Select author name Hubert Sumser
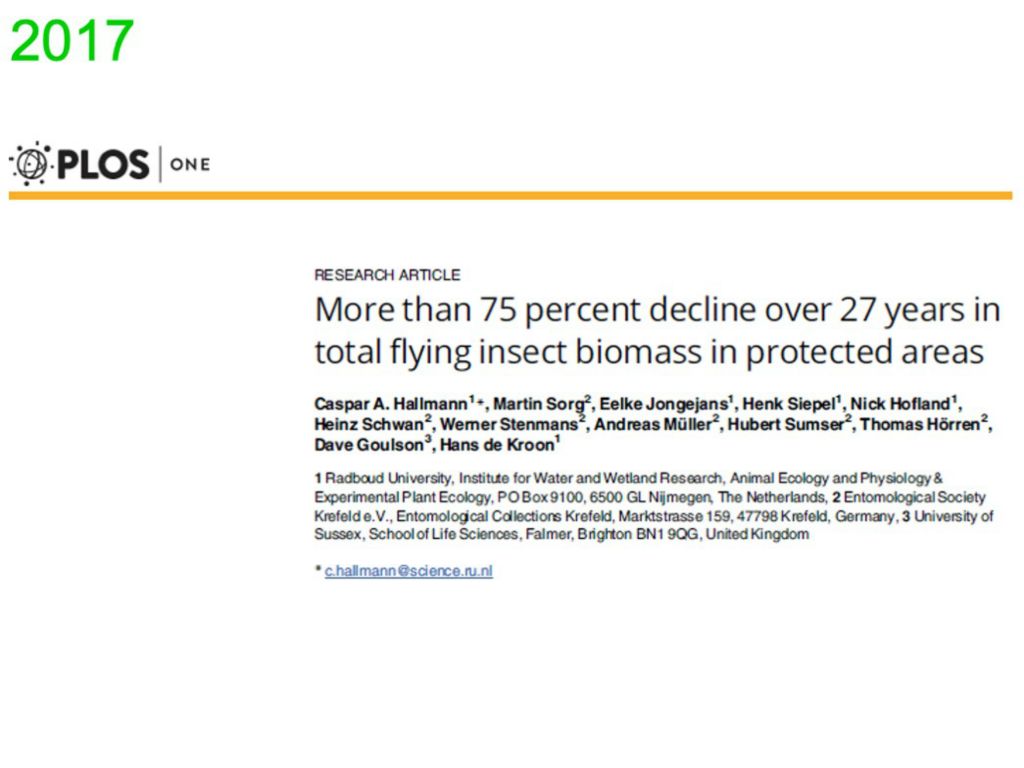Viewport: 1024px width, 768px height. pos(786,424)
